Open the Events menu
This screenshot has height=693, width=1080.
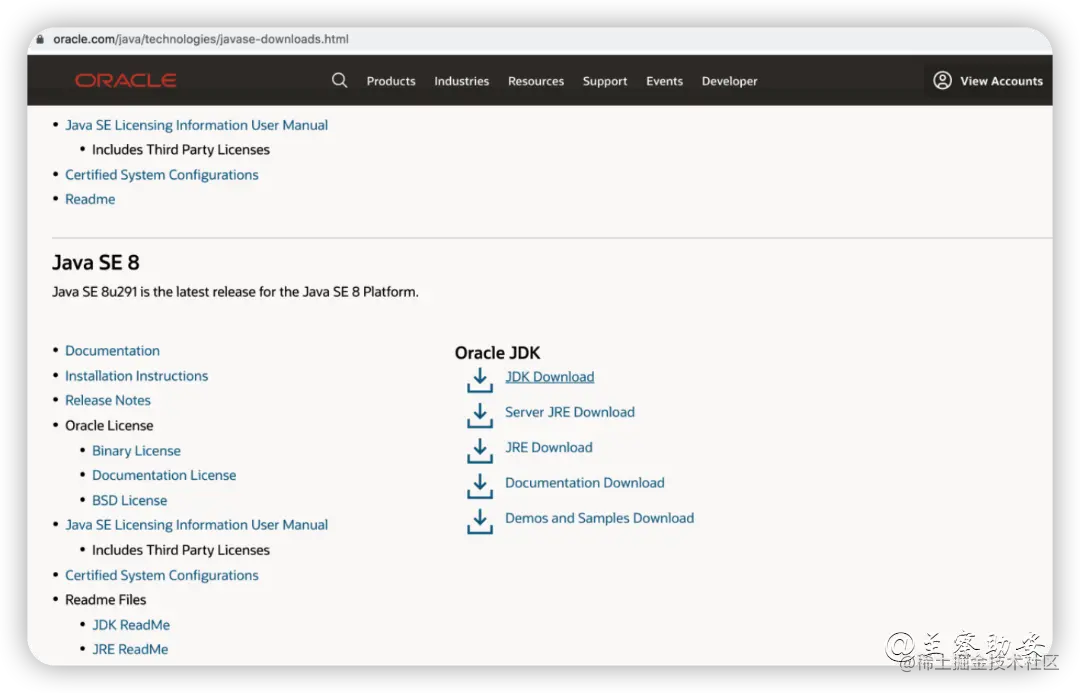[665, 81]
